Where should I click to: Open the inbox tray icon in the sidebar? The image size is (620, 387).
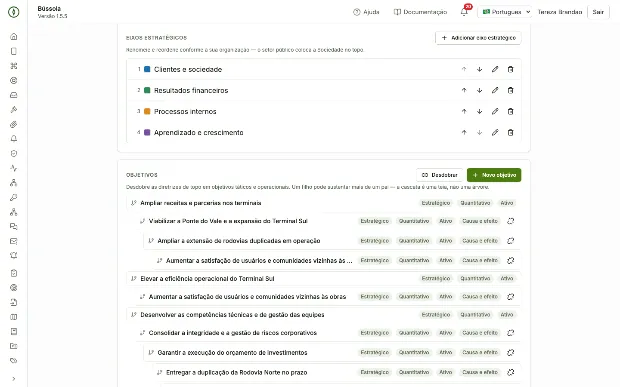point(13,95)
